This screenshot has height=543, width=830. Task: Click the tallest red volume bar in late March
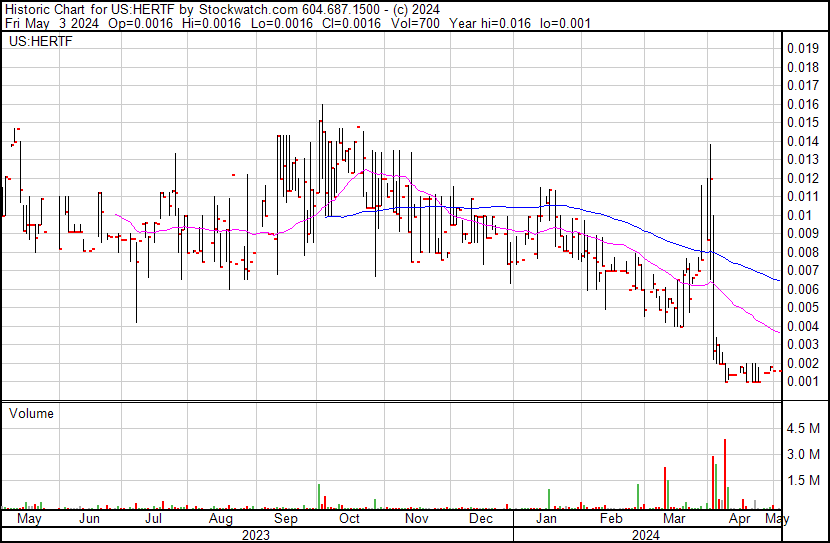(725, 474)
